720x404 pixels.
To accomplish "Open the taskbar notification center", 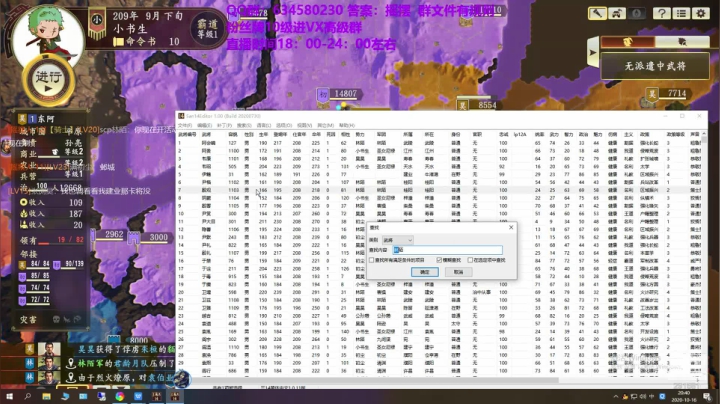I will click(708, 396).
